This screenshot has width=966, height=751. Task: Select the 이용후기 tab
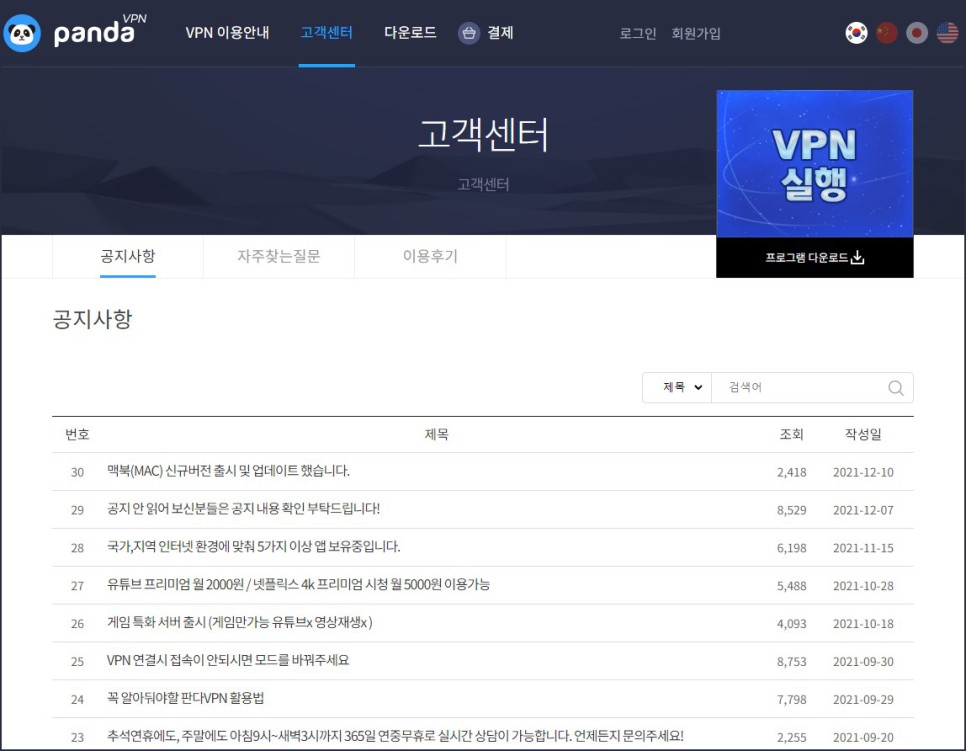click(430, 256)
